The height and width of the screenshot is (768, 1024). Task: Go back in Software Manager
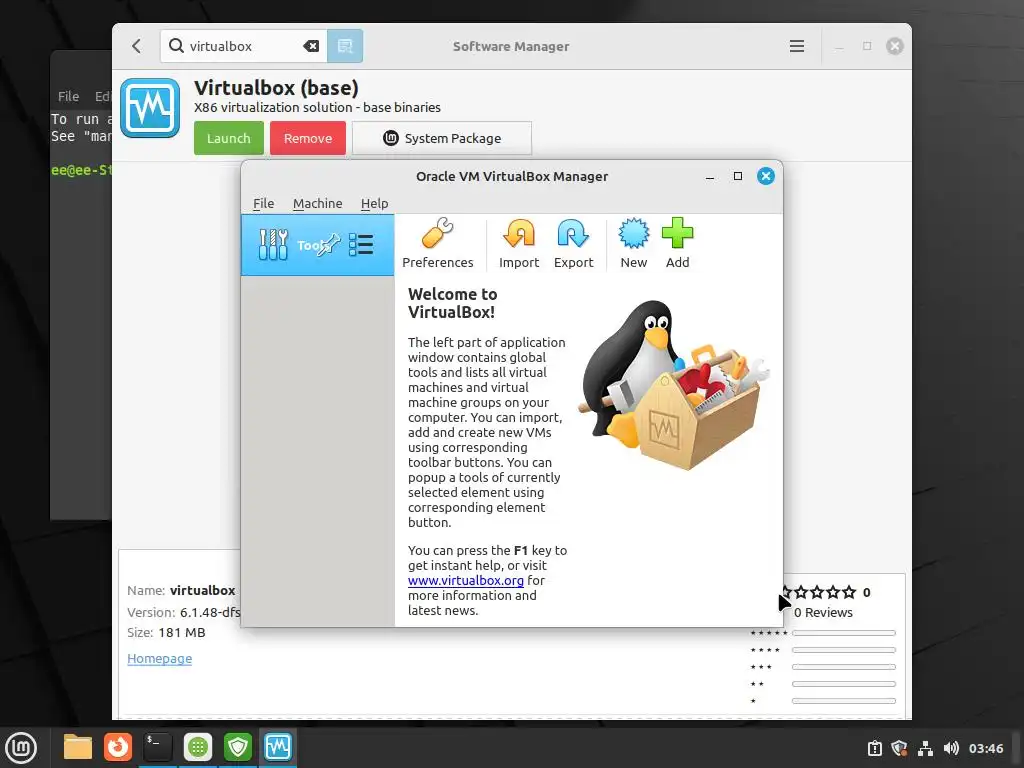[x=136, y=46]
